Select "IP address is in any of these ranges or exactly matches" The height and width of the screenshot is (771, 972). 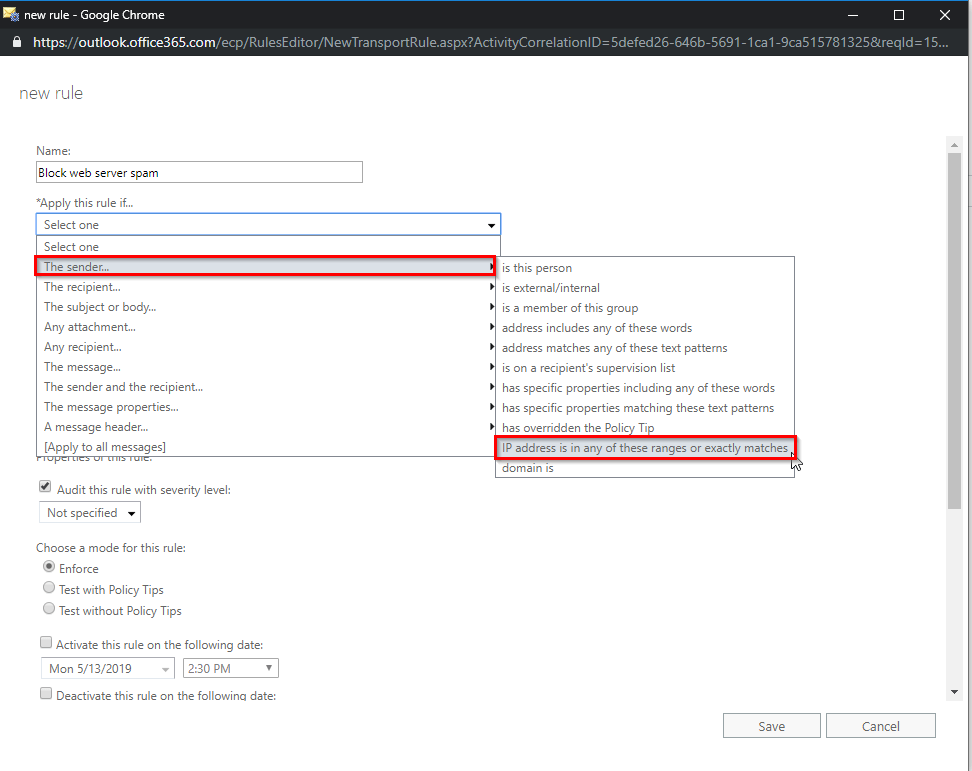(x=644, y=448)
